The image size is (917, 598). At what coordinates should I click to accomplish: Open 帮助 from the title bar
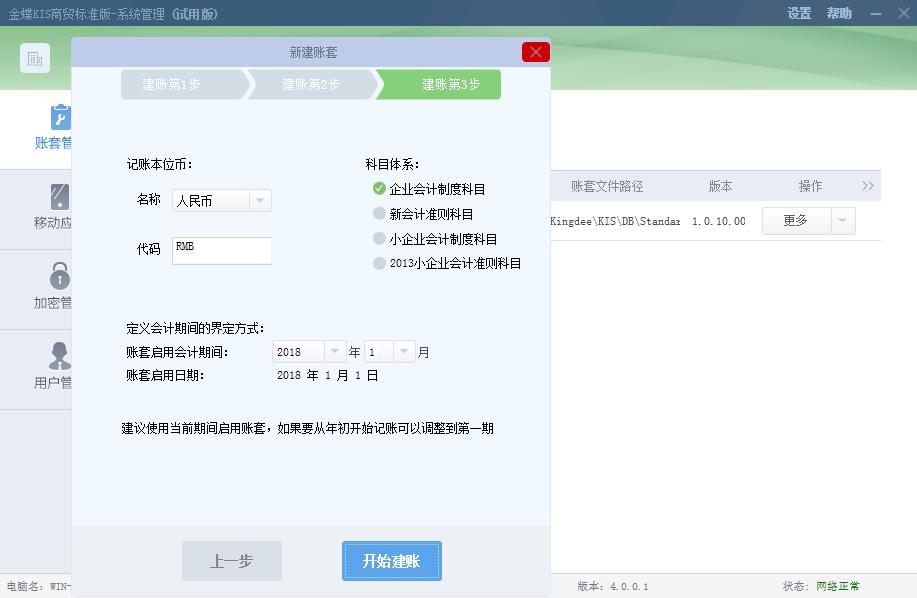tap(838, 14)
